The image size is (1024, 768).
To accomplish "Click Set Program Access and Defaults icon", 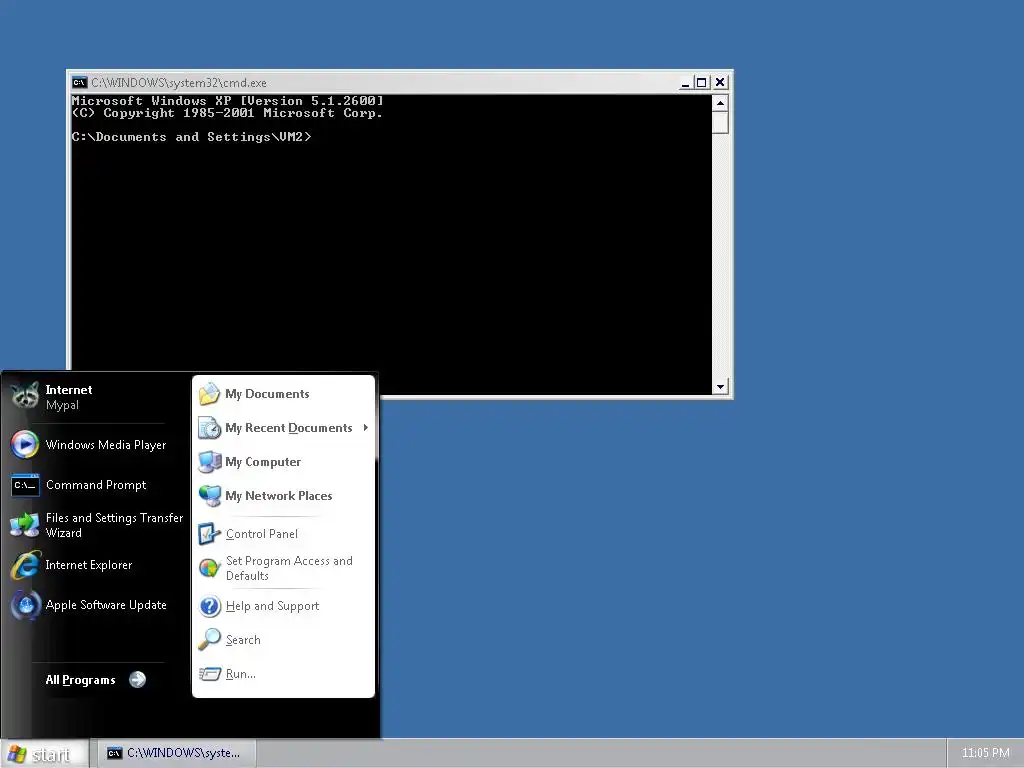I will (209, 568).
